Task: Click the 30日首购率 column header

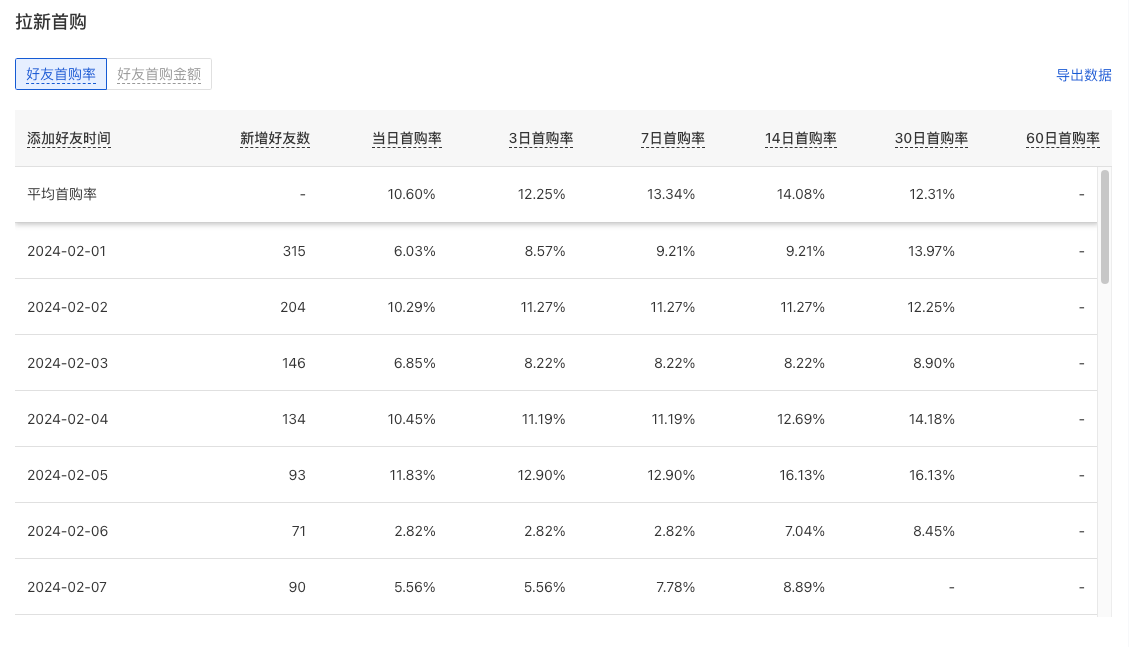Action: coord(931,138)
